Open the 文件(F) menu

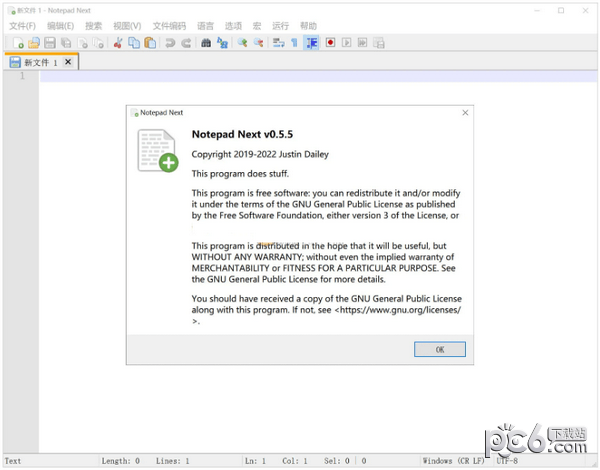coord(22,26)
